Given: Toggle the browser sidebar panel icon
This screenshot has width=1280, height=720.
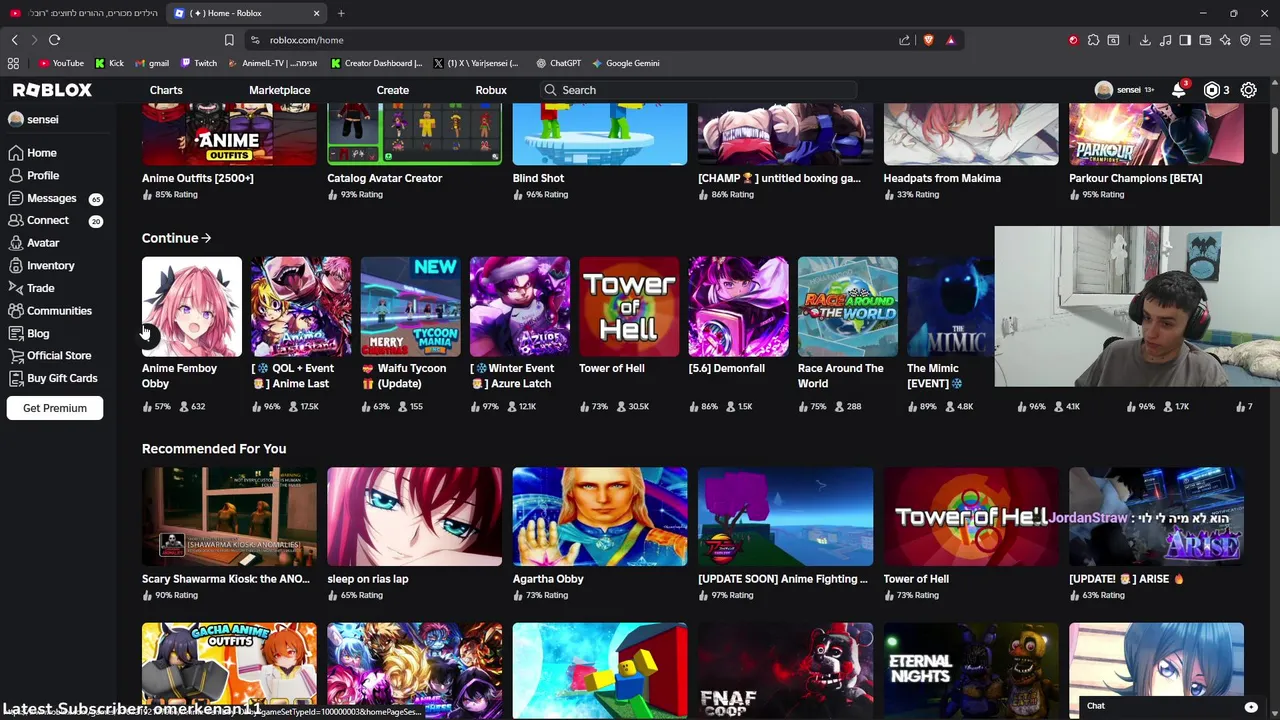Looking at the screenshot, I should pos(1185,40).
